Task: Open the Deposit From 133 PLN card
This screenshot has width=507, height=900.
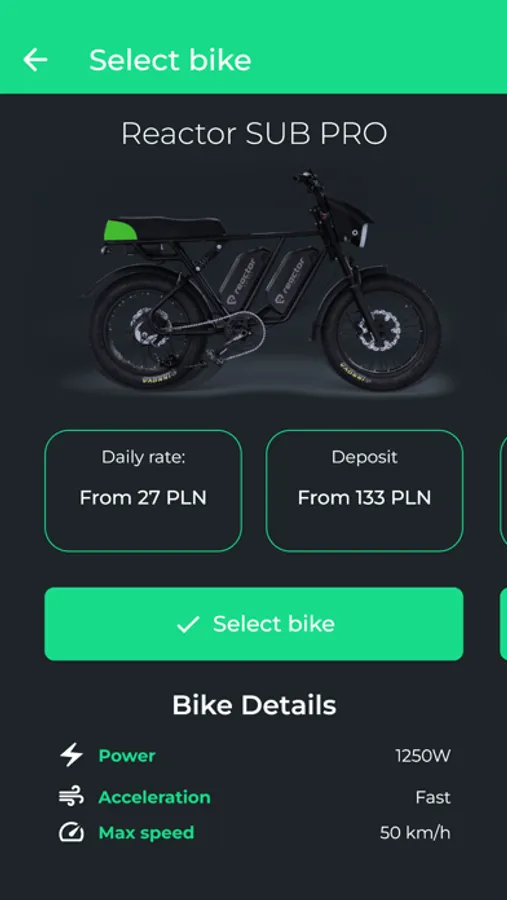Action: 364,491
